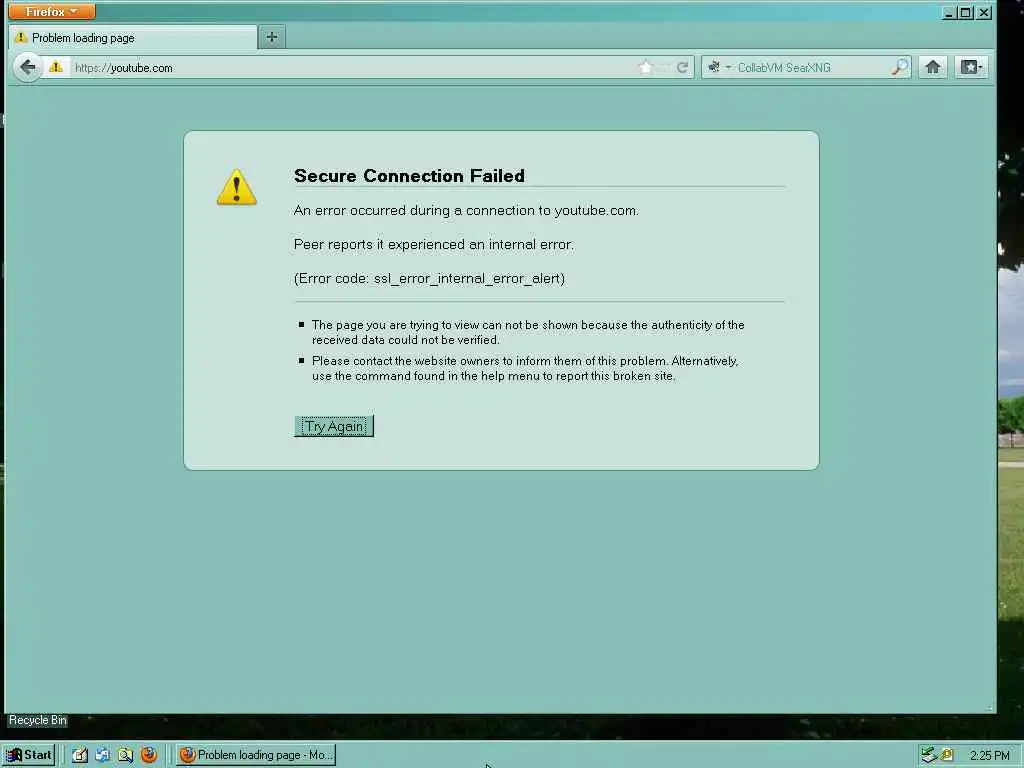Click the third quick launch folder search icon
The height and width of the screenshot is (768, 1024).
pos(125,755)
